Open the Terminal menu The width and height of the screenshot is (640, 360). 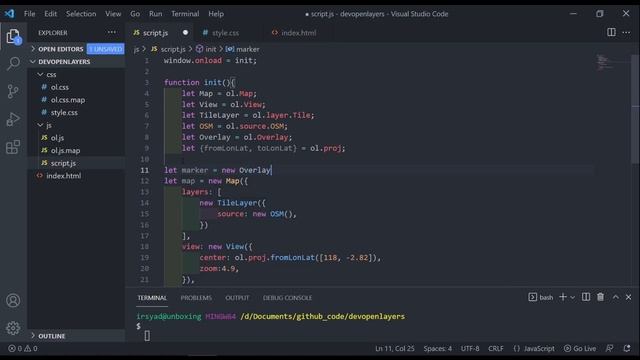tap(185, 13)
